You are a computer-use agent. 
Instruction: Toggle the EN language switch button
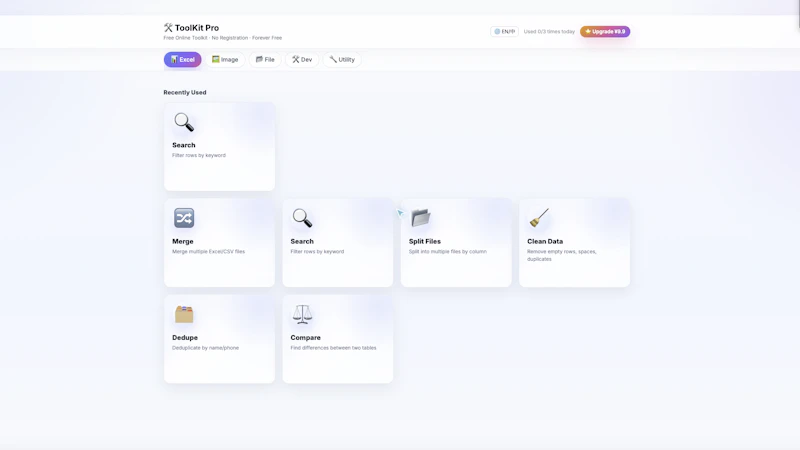pyautogui.click(x=504, y=32)
